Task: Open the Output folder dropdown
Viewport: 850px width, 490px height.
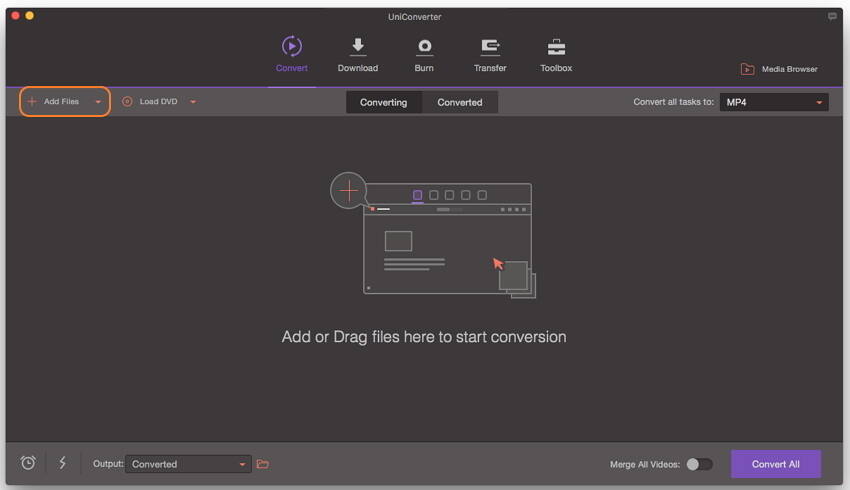Action: point(188,464)
